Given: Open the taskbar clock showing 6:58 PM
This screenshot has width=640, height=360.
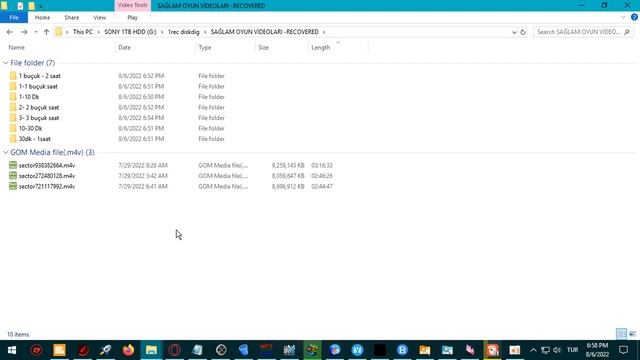Looking at the screenshot, I should 597,350.
